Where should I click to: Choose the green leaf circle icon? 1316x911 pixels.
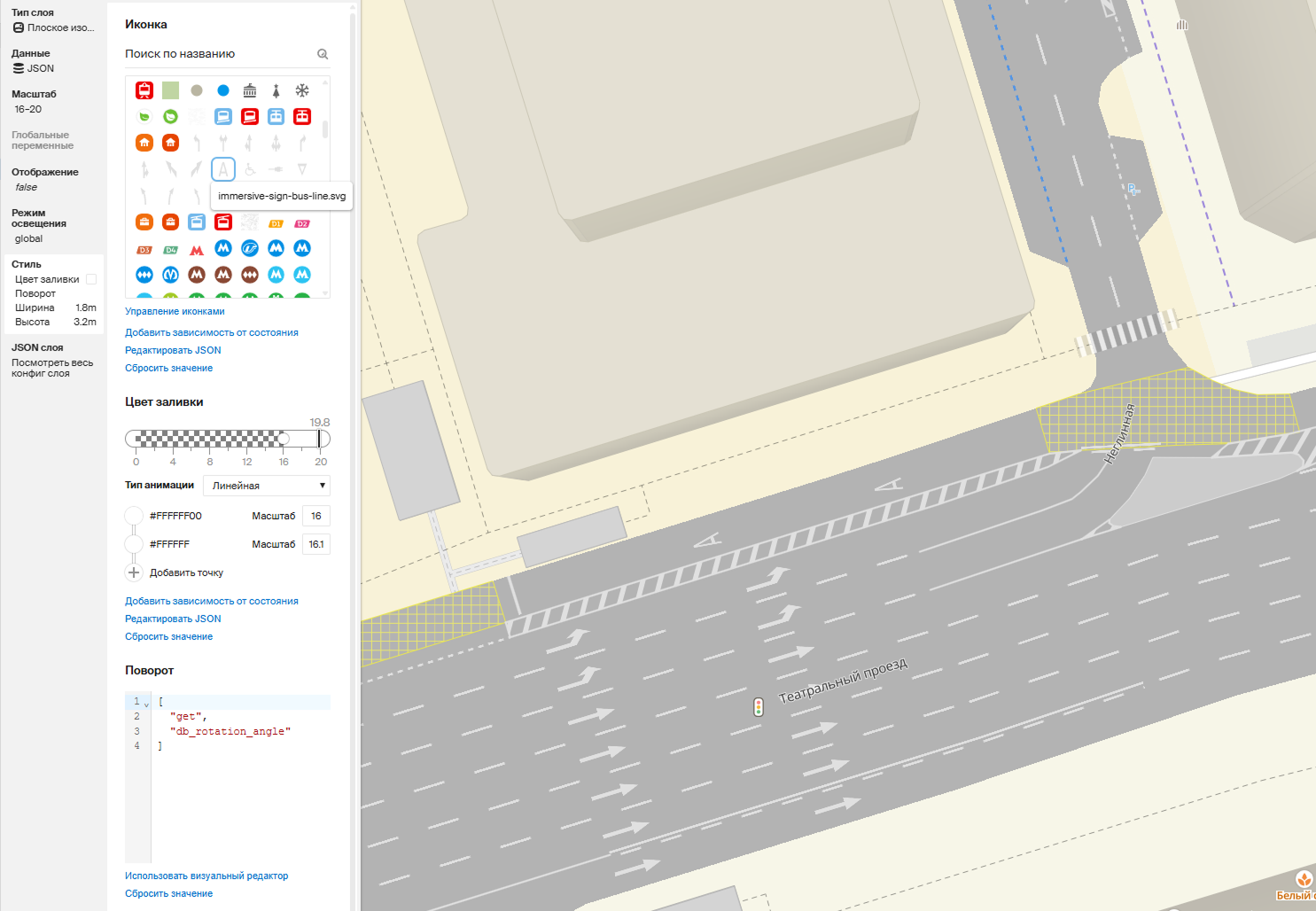point(170,116)
